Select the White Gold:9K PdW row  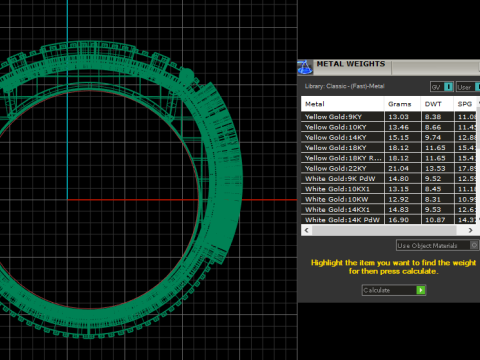click(x=389, y=179)
